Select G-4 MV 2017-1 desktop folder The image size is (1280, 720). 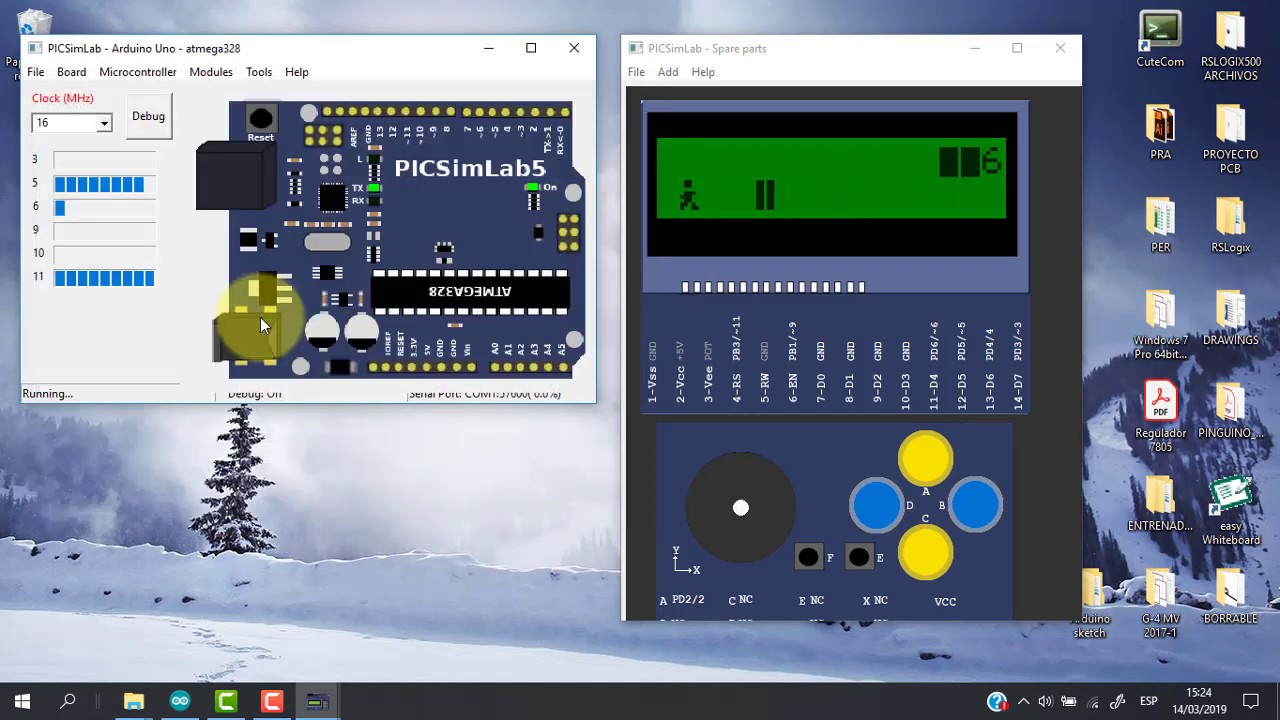(1160, 604)
